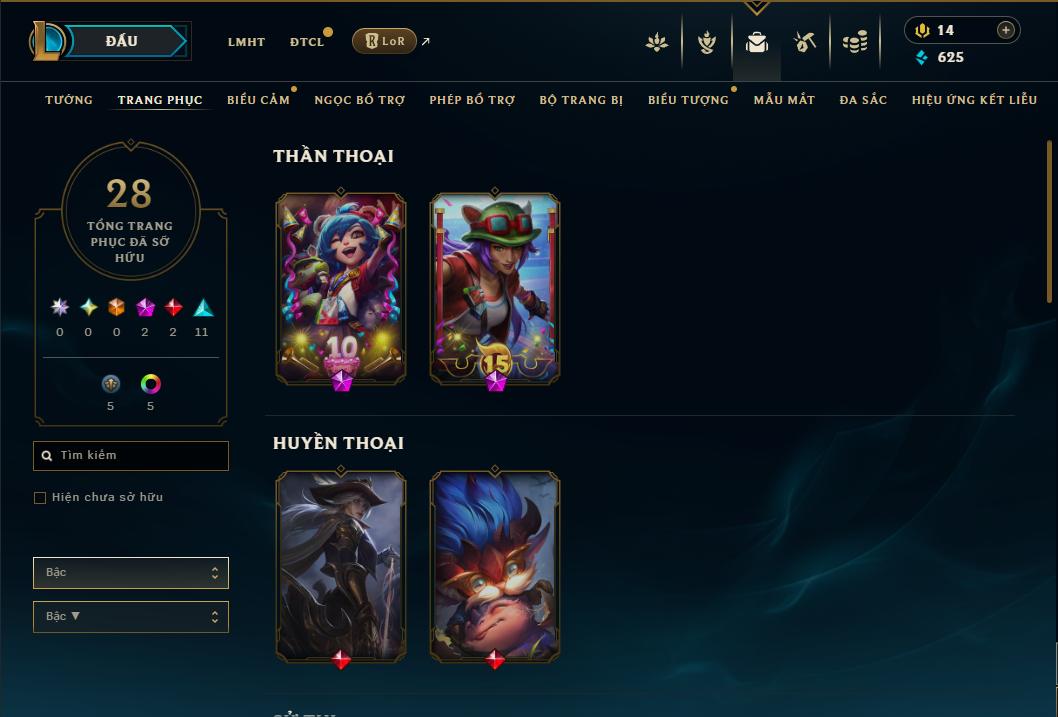The image size is (1058, 717).
Task: Switch to the NGỌC BỔ TRỢ tab
Action: pos(360,100)
